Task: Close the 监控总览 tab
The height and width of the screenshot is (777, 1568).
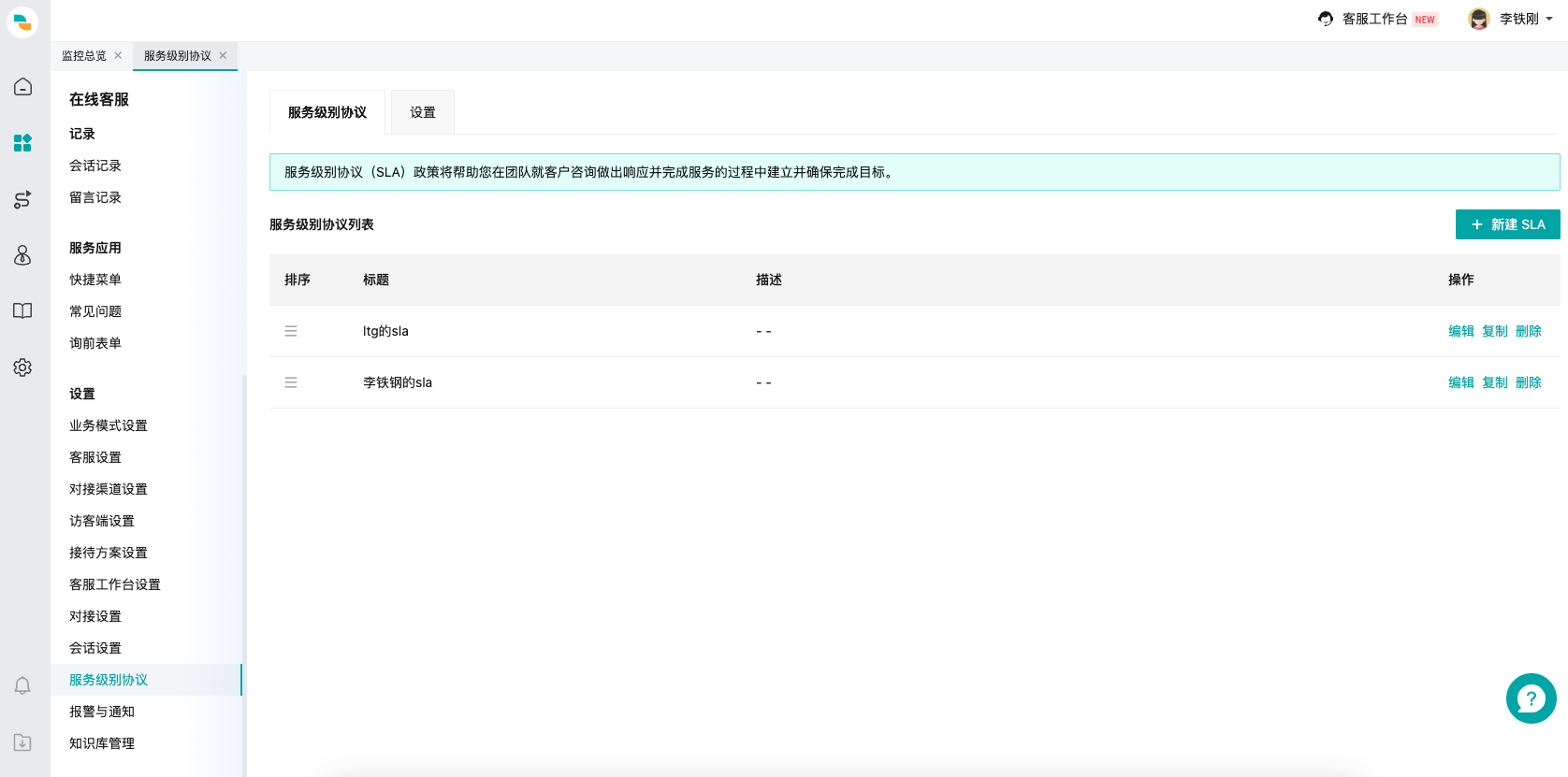Action: click(118, 55)
